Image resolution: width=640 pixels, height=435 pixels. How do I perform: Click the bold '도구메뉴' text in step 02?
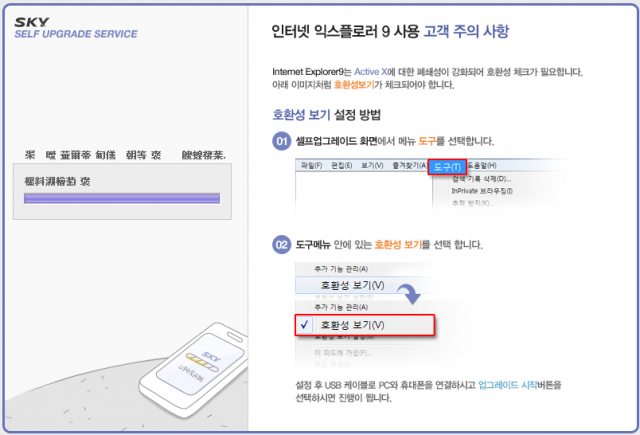(x=313, y=245)
